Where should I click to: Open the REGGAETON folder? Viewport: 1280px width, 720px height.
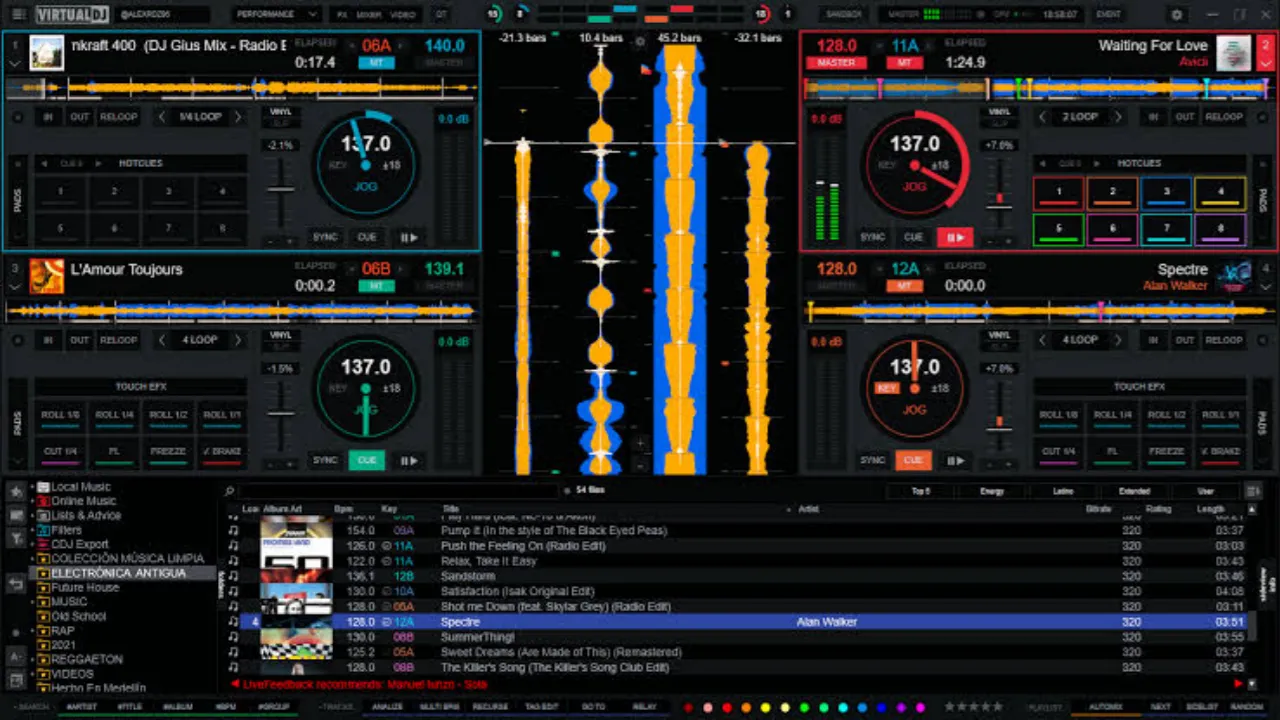coord(87,660)
